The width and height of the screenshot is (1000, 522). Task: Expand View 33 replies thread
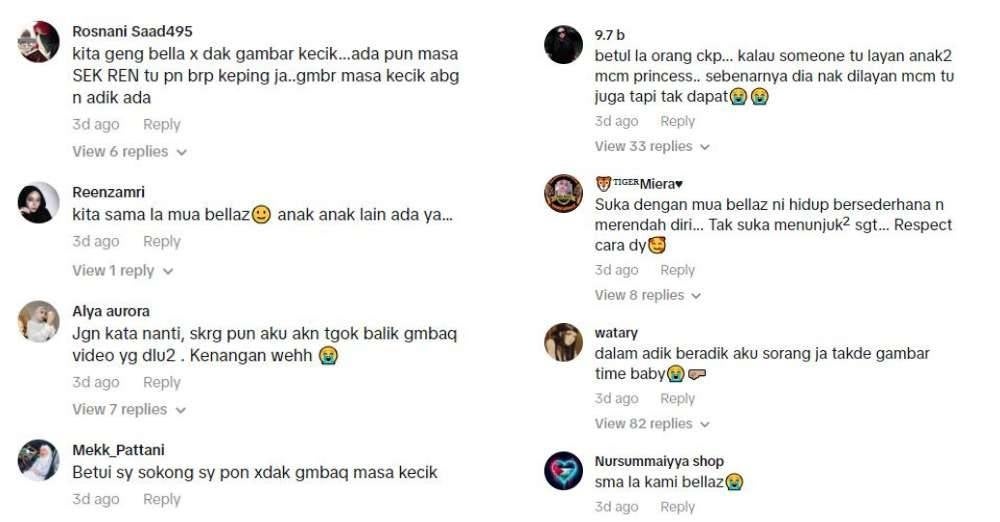[652, 146]
